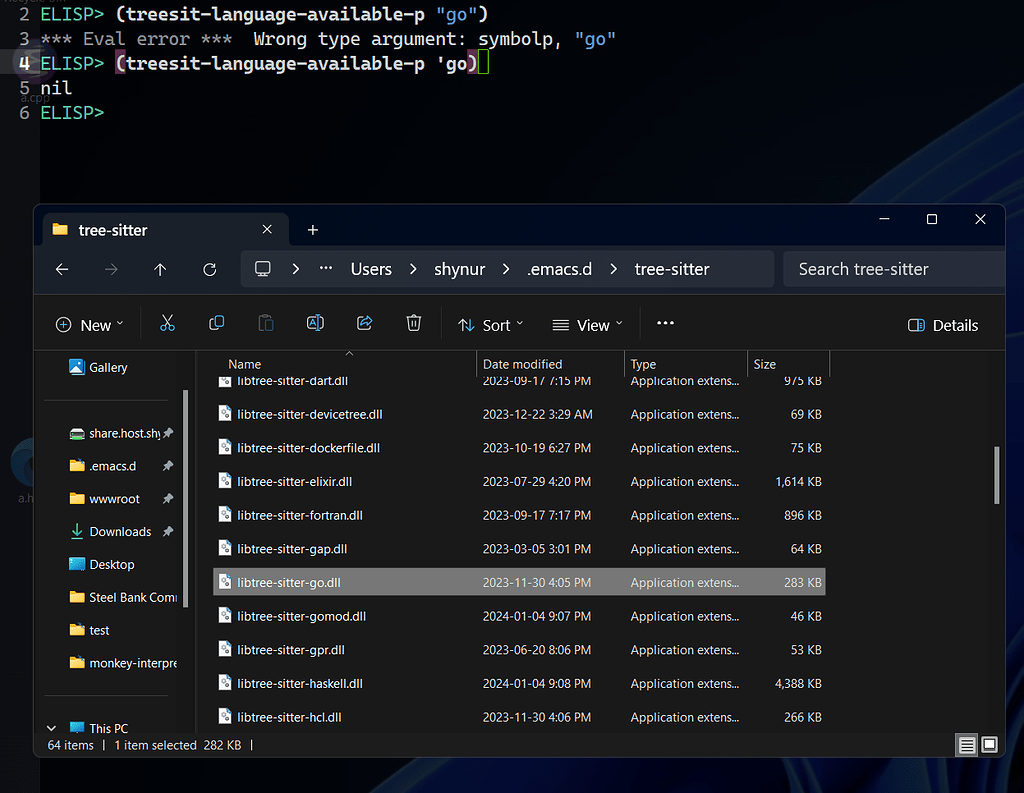Open the Share icon in the toolbar

(x=364, y=323)
